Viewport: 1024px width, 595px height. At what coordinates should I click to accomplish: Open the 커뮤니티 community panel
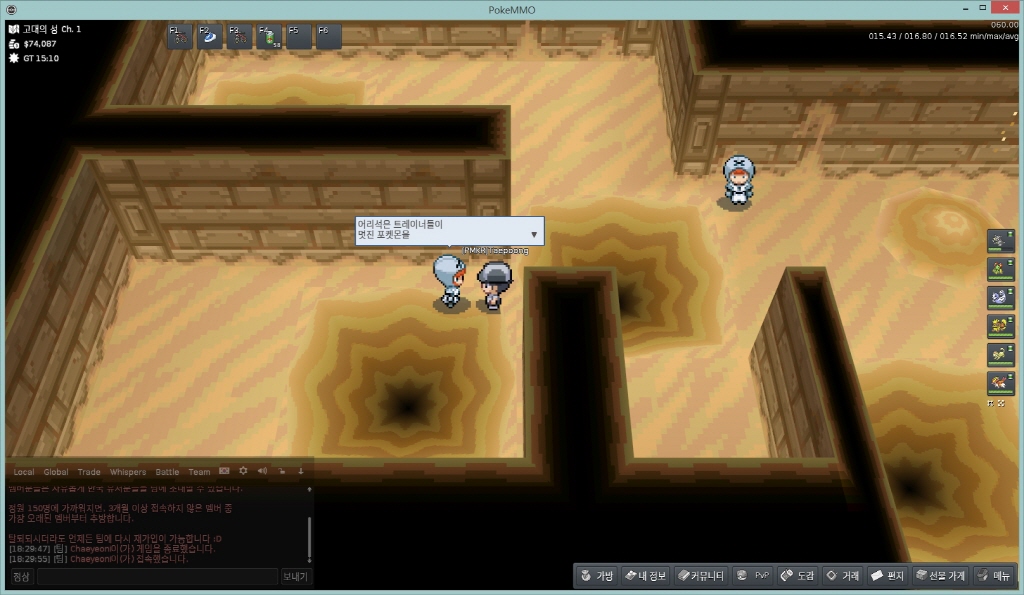[700, 576]
